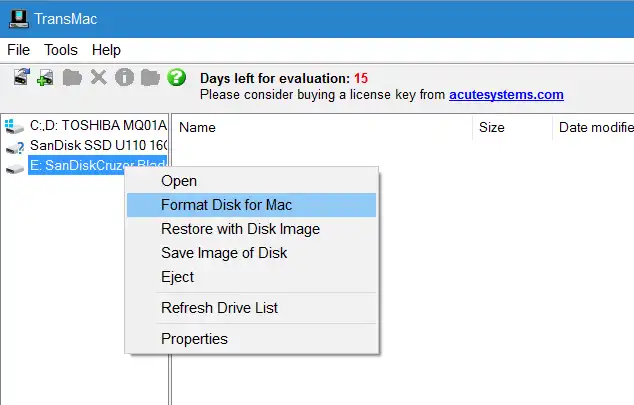Click the Windows drive icon beside TOSHIBA
This screenshot has width=634, height=405.
[x=14, y=127]
